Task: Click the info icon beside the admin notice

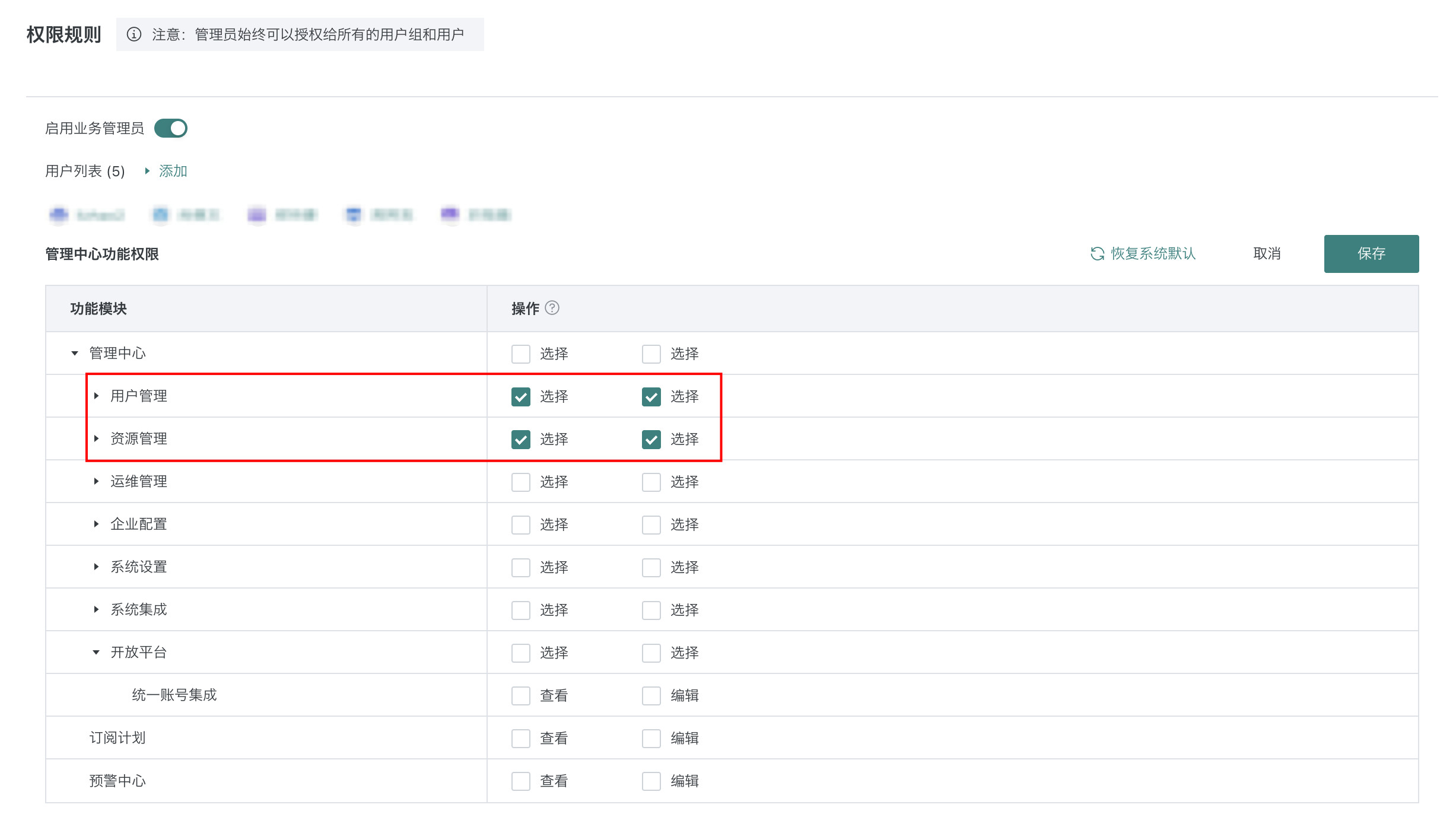Action: (134, 34)
